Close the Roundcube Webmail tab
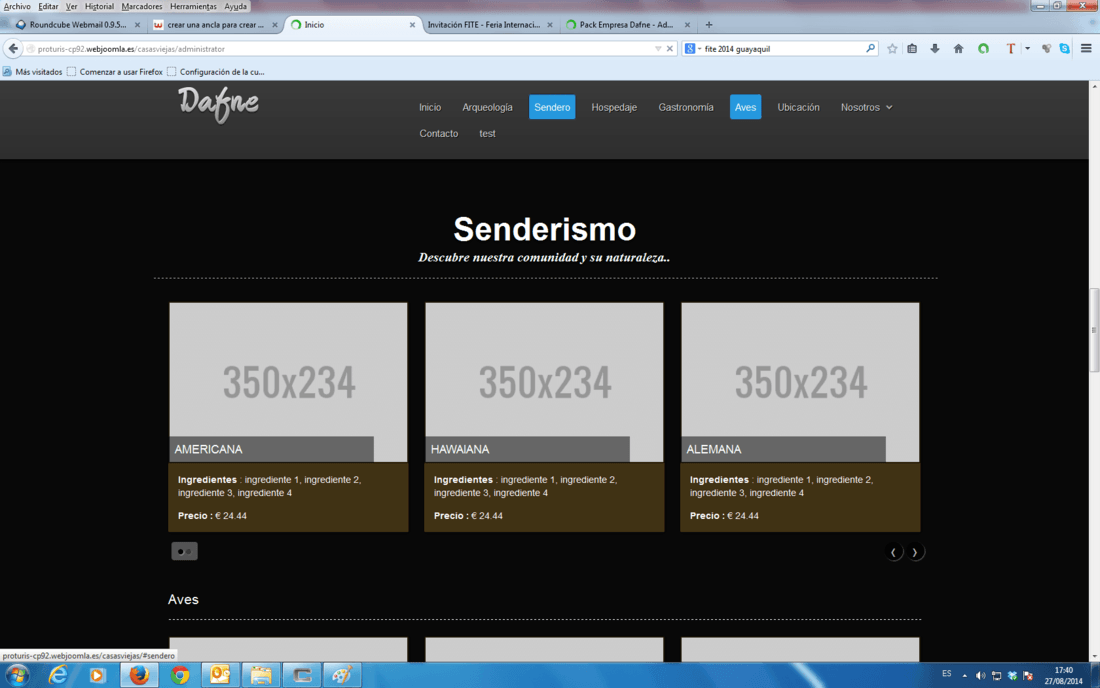Viewport: 1100px width, 688px height. click(x=137, y=25)
